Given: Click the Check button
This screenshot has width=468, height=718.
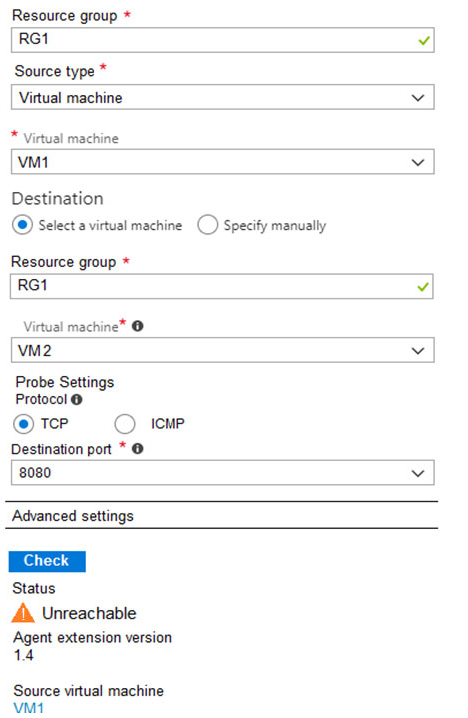Looking at the screenshot, I should pyautogui.click(x=47, y=561).
